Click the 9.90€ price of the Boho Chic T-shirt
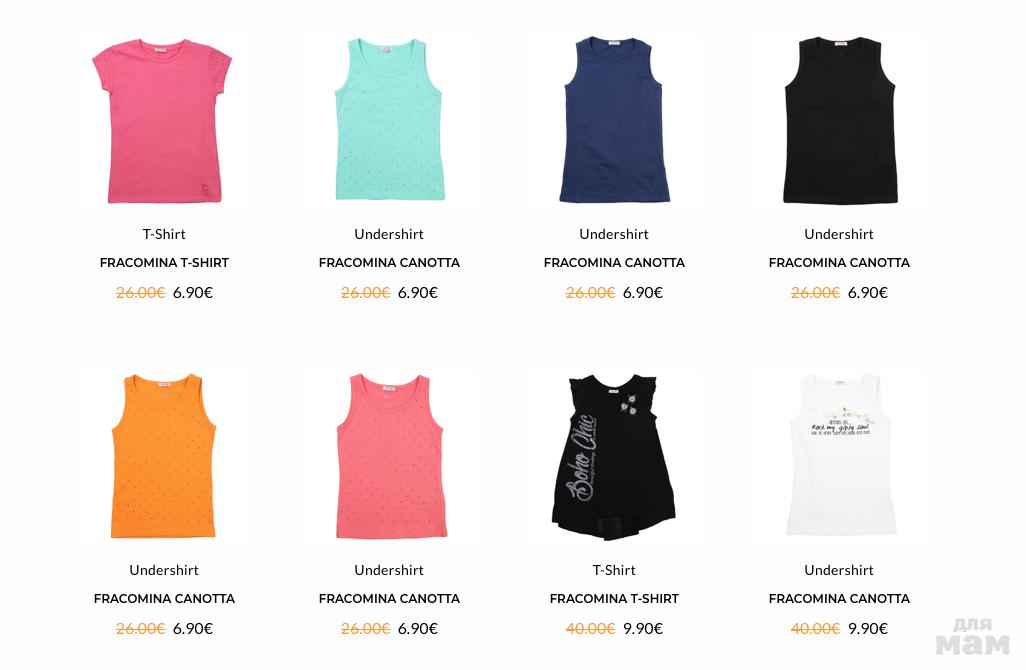The height and width of the screenshot is (670, 1026). pyautogui.click(x=643, y=629)
